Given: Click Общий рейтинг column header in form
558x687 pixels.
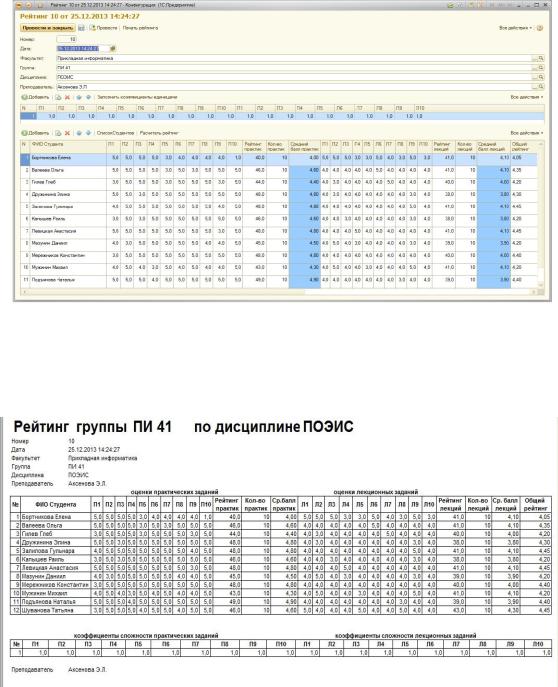Looking at the screenshot, I should [x=524, y=146].
